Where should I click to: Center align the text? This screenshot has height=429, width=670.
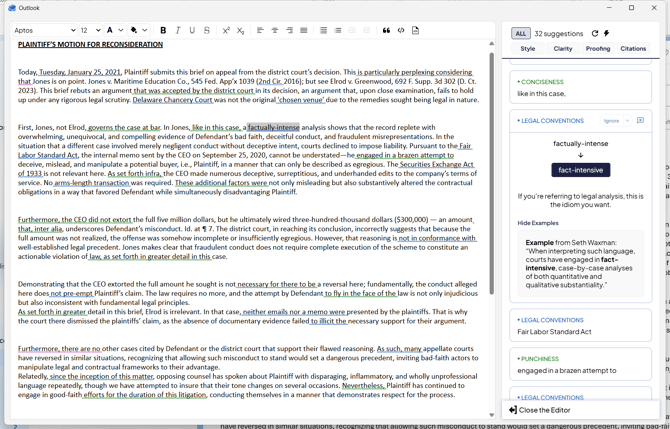coord(275,30)
